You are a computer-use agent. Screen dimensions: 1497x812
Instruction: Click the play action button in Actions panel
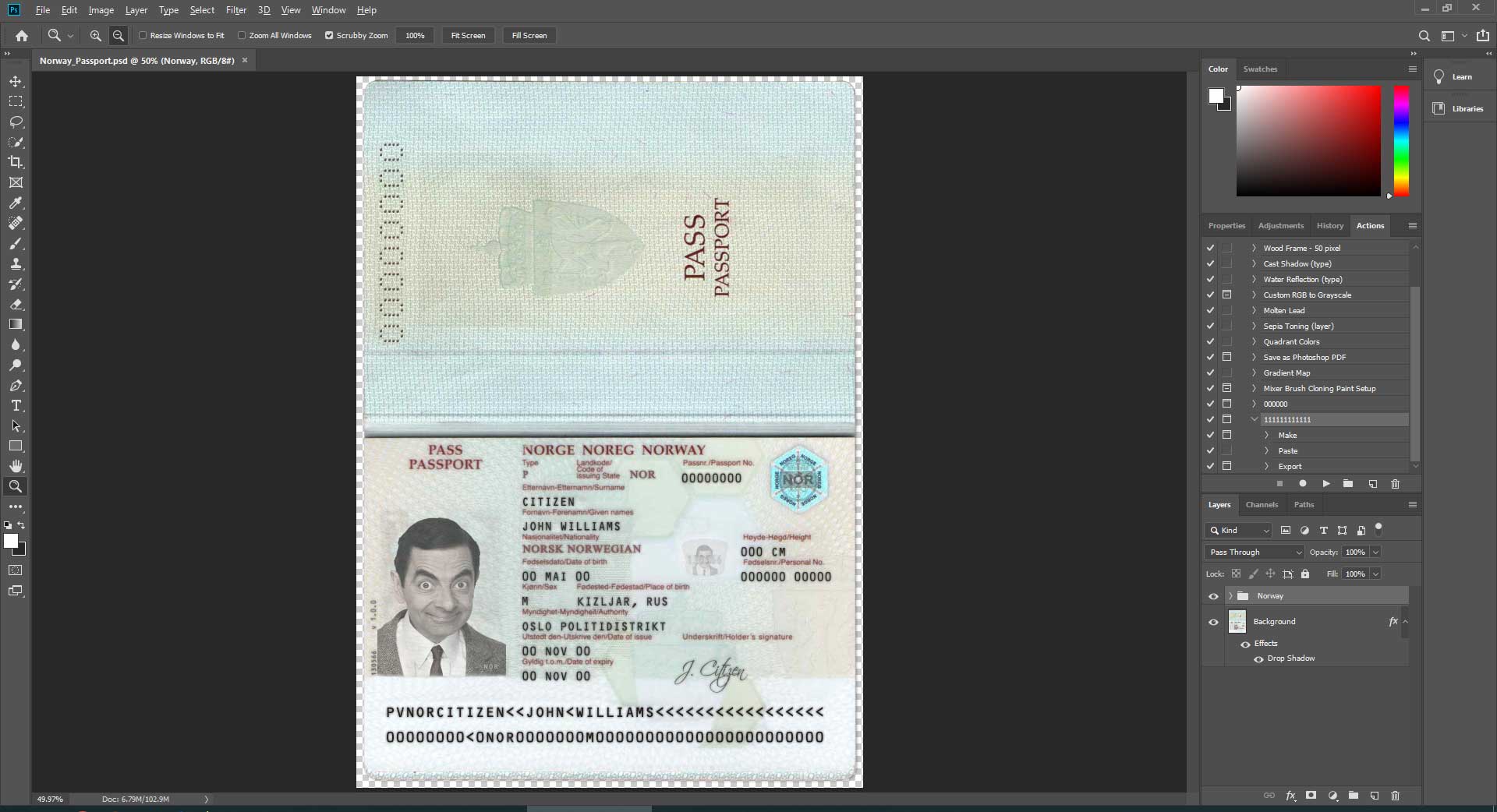click(1325, 484)
